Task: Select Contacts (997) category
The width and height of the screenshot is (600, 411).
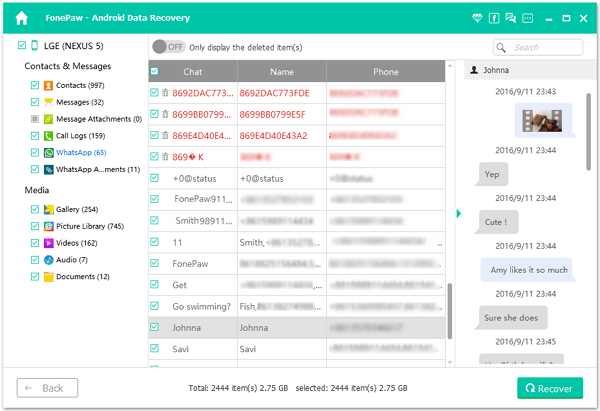Action: (80, 85)
